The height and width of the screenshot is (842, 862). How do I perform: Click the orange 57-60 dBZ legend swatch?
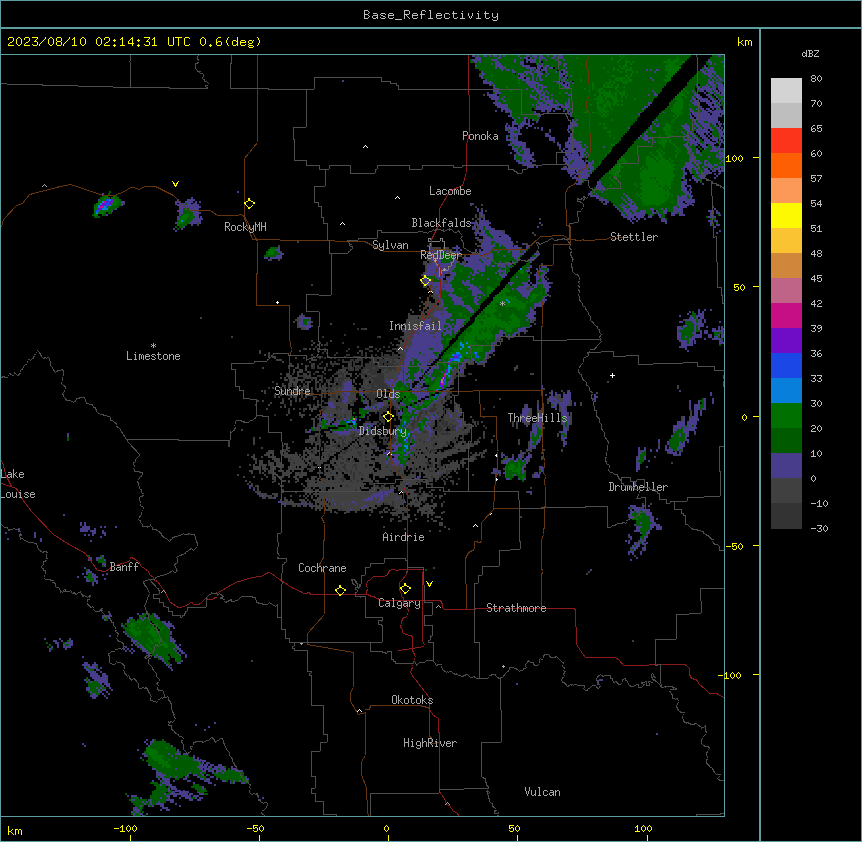click(786, 165)
